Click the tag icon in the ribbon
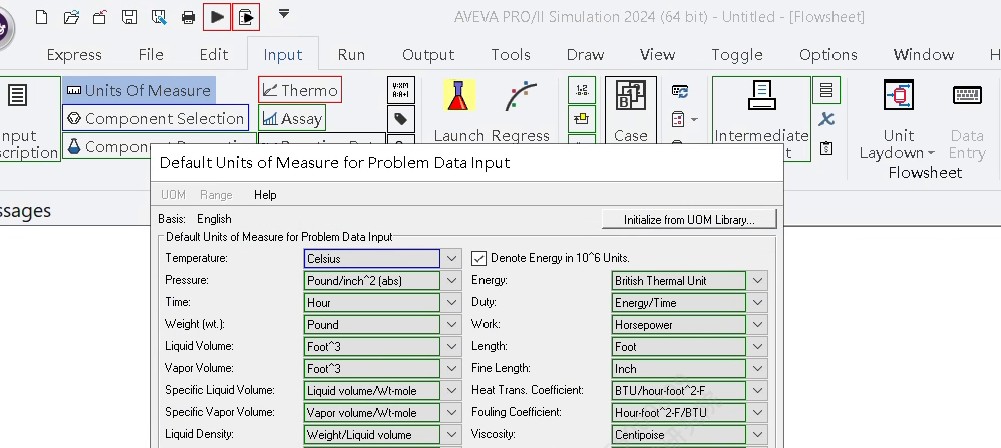1001x448 pixels. point(401,119)
